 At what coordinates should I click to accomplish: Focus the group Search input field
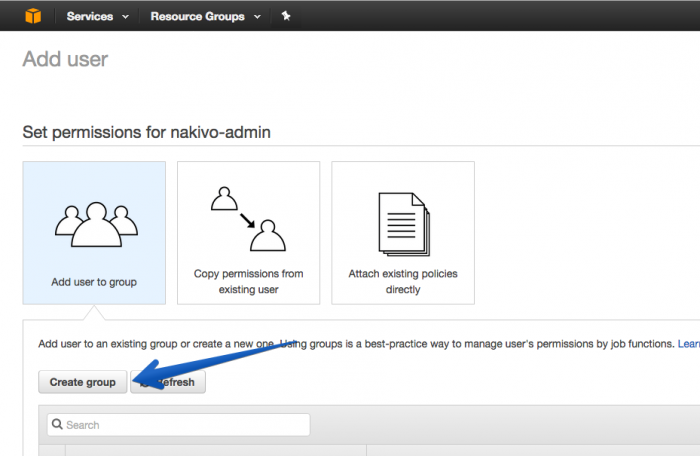(x=179, y=424)
